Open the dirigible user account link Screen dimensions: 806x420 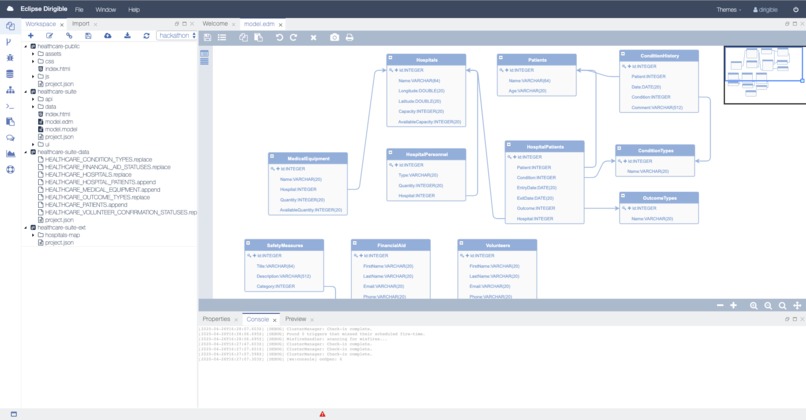click(765, 10)
